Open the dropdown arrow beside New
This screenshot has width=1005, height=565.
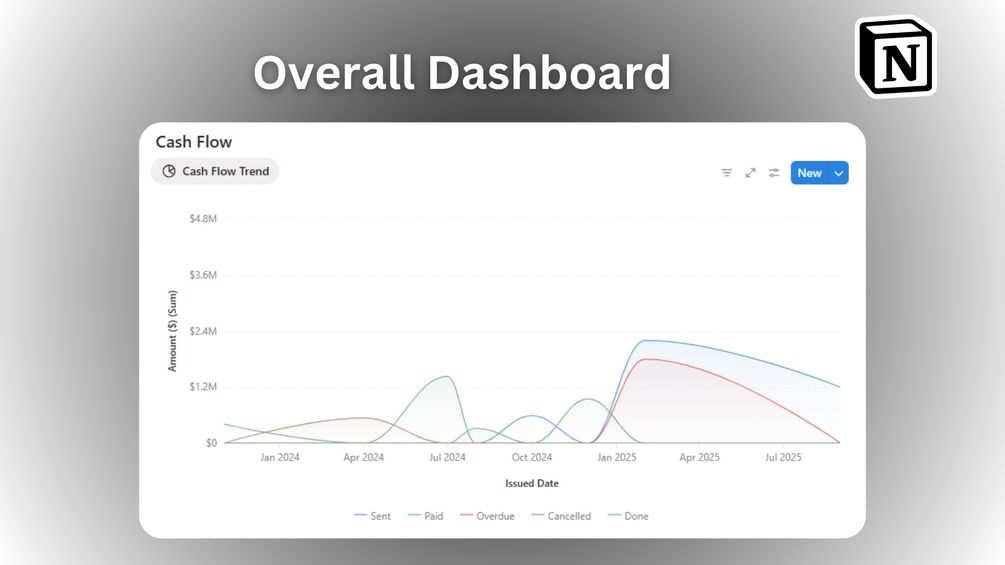tap(839, 173)
